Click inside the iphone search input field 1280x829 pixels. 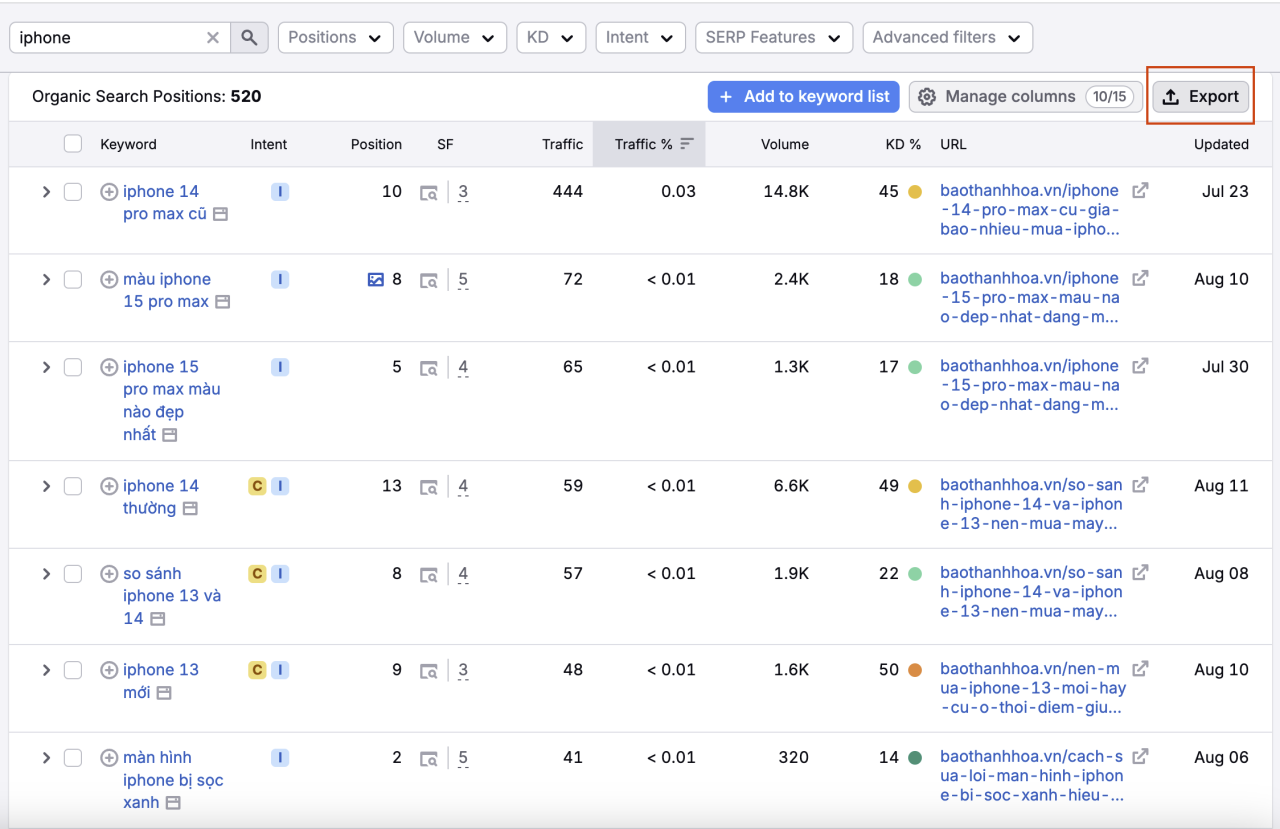(x=110, y=38)
